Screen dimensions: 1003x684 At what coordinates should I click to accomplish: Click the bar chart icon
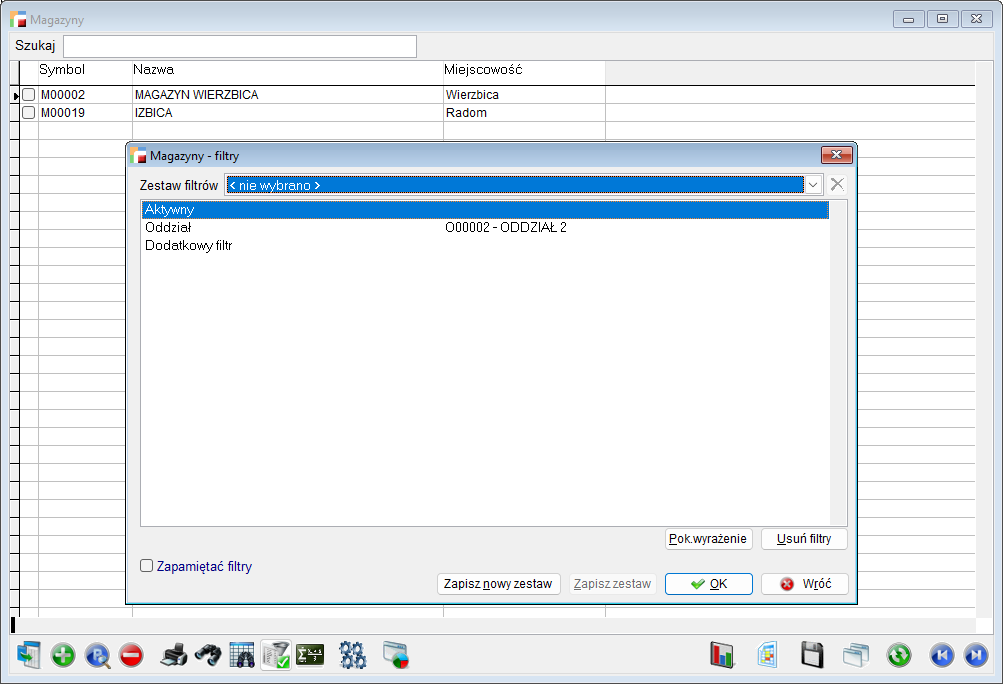[x=722, y=656]
